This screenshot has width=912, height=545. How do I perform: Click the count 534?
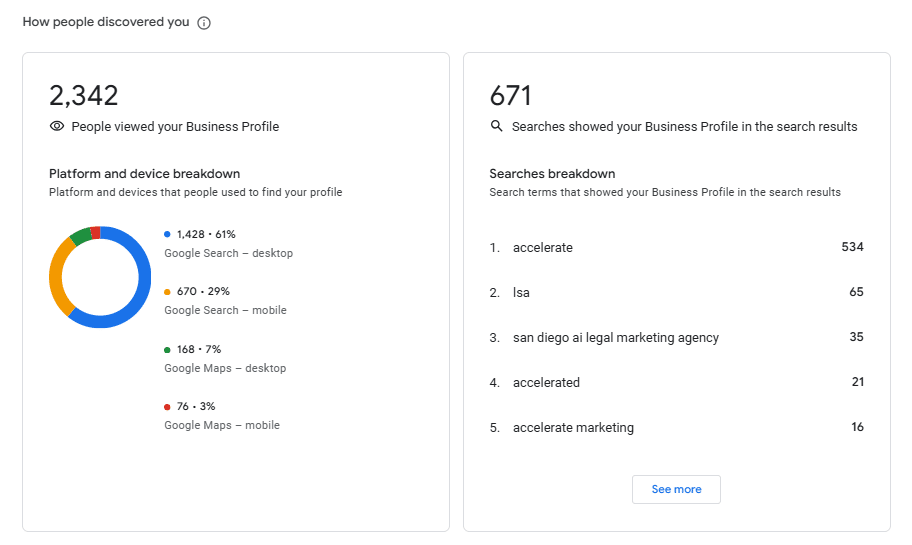pyautogui.click(x=852, y=247)
